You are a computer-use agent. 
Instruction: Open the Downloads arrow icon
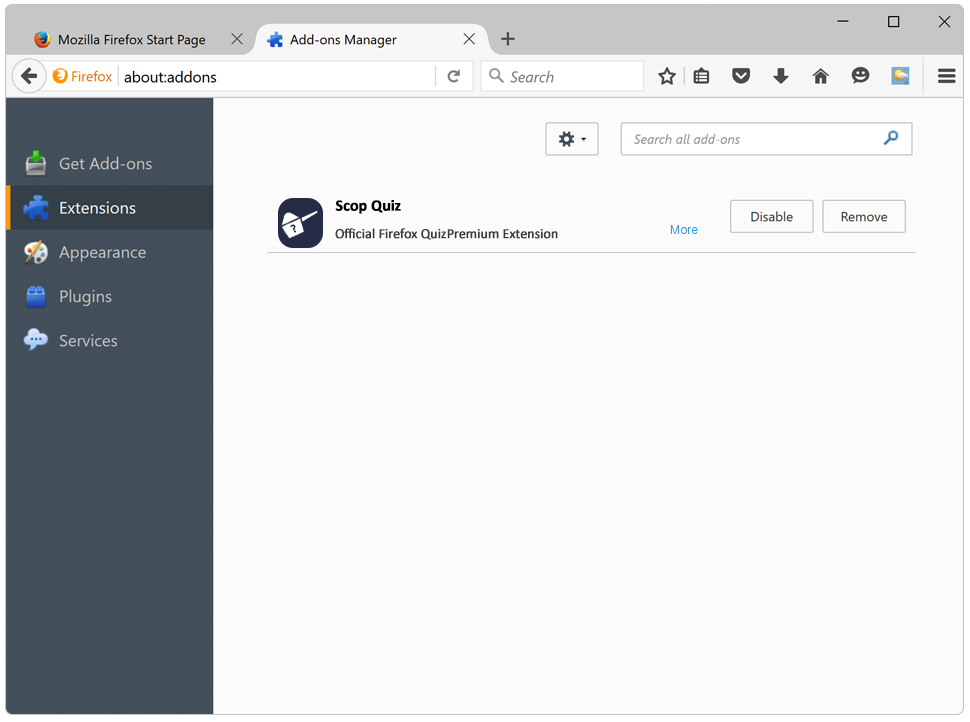pos(781,77)
